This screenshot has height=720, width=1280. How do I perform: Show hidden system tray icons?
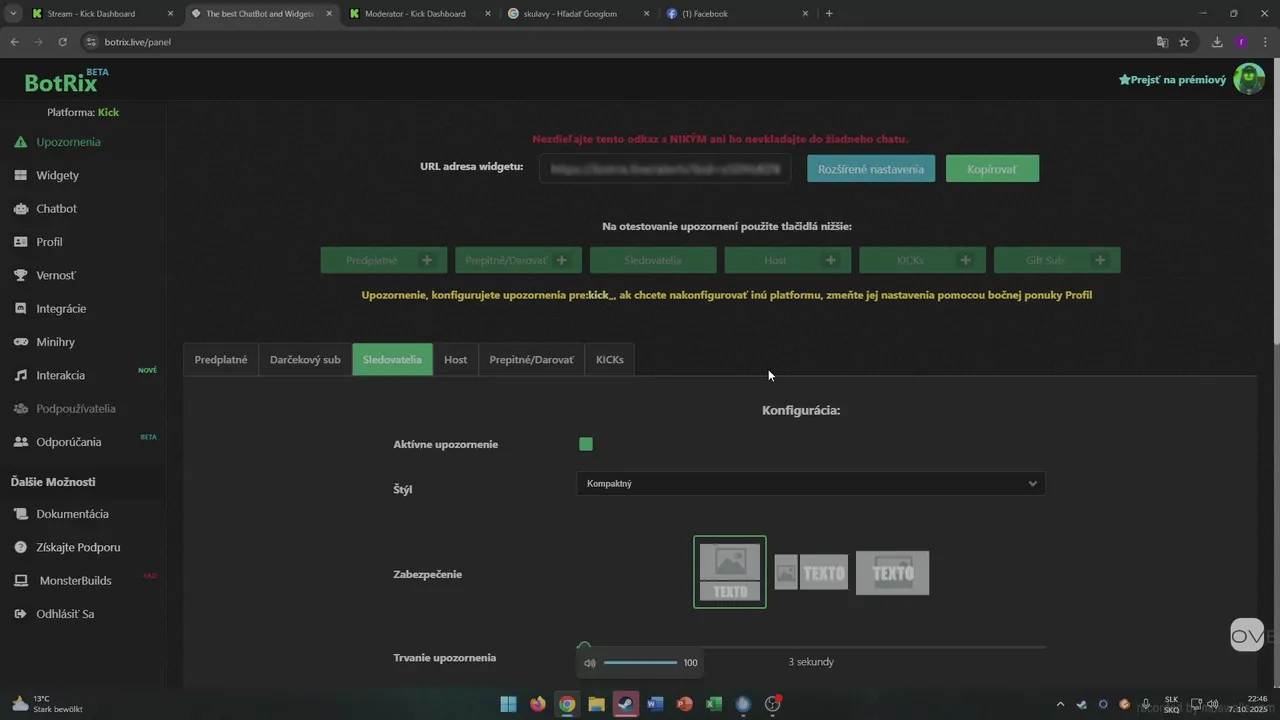pos(1060,704)
